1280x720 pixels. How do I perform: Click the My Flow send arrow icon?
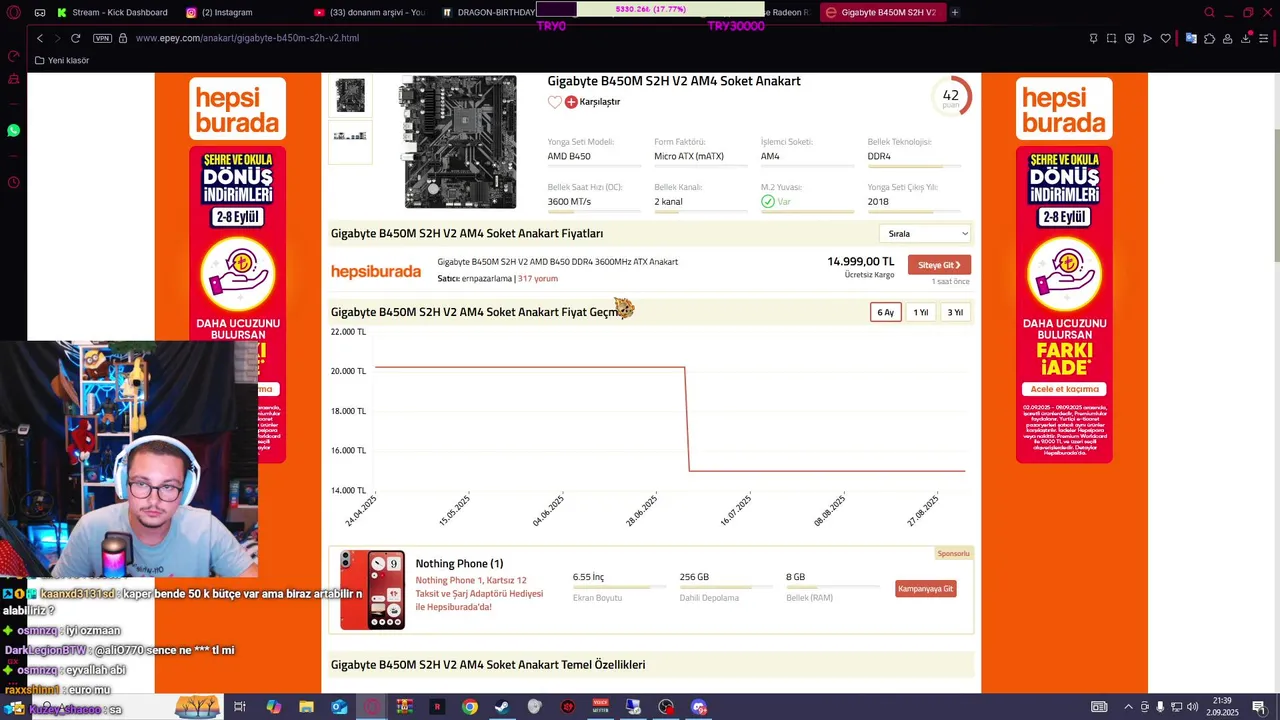pyautogui.click(x=1147, y=38)
